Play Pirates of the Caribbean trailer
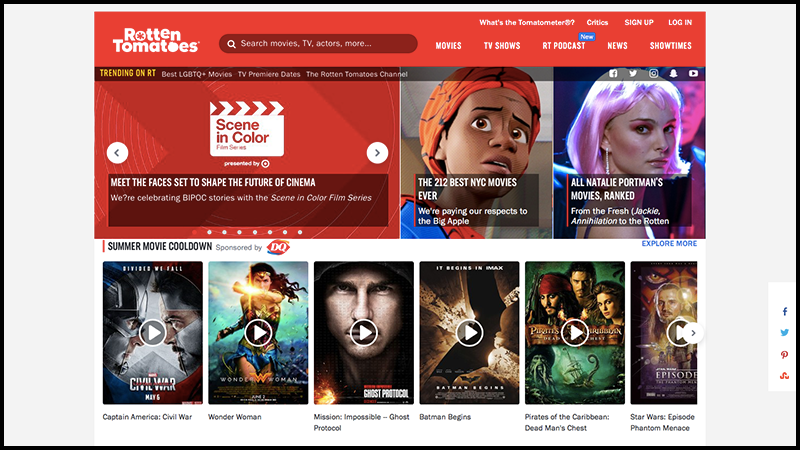 (575, 333)
